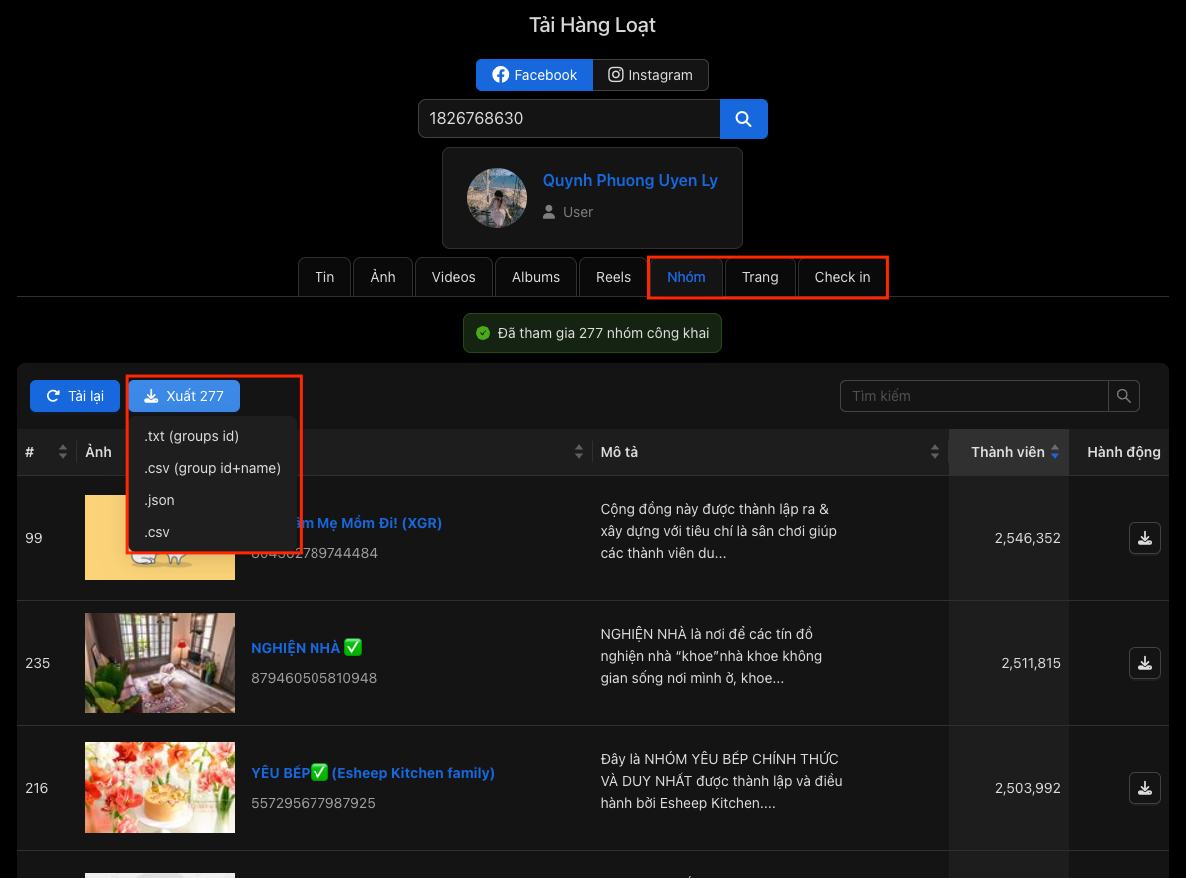Download the group with 2,546,352 members
1186x878 pixels.
1144,538
